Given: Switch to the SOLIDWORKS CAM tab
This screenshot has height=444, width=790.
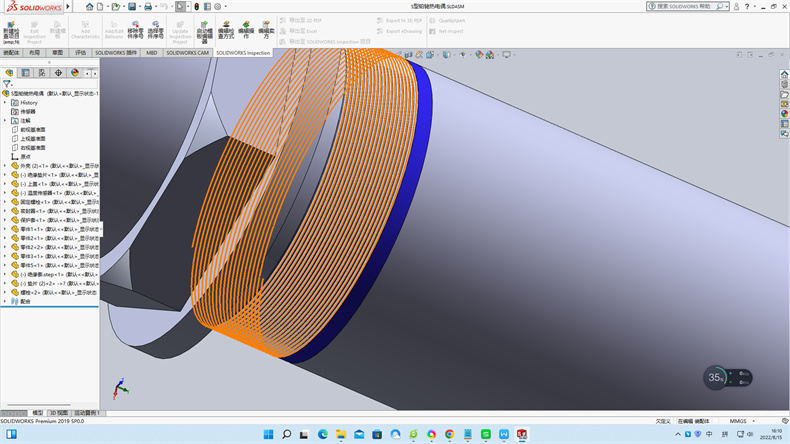Looking at the screenshot, I should (x=188, y=52).
